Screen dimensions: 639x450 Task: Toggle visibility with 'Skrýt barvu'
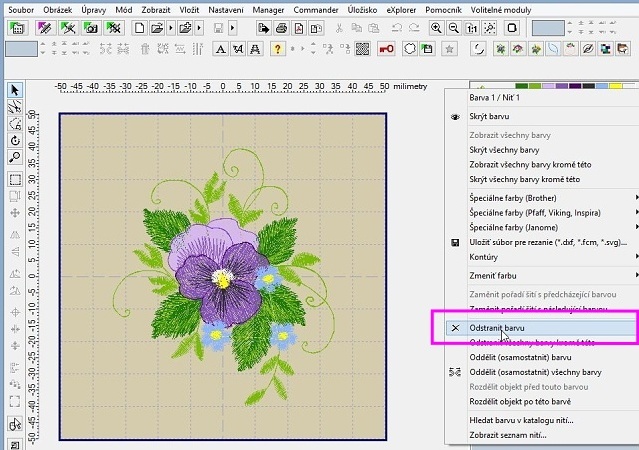pyautogui.click(x=490, y=117)
